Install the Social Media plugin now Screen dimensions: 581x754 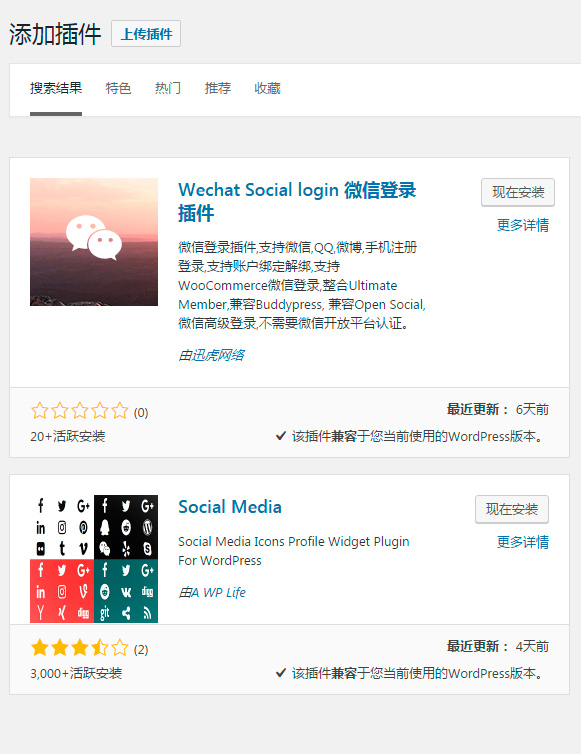pyautogui.click(x=512, y=509)
